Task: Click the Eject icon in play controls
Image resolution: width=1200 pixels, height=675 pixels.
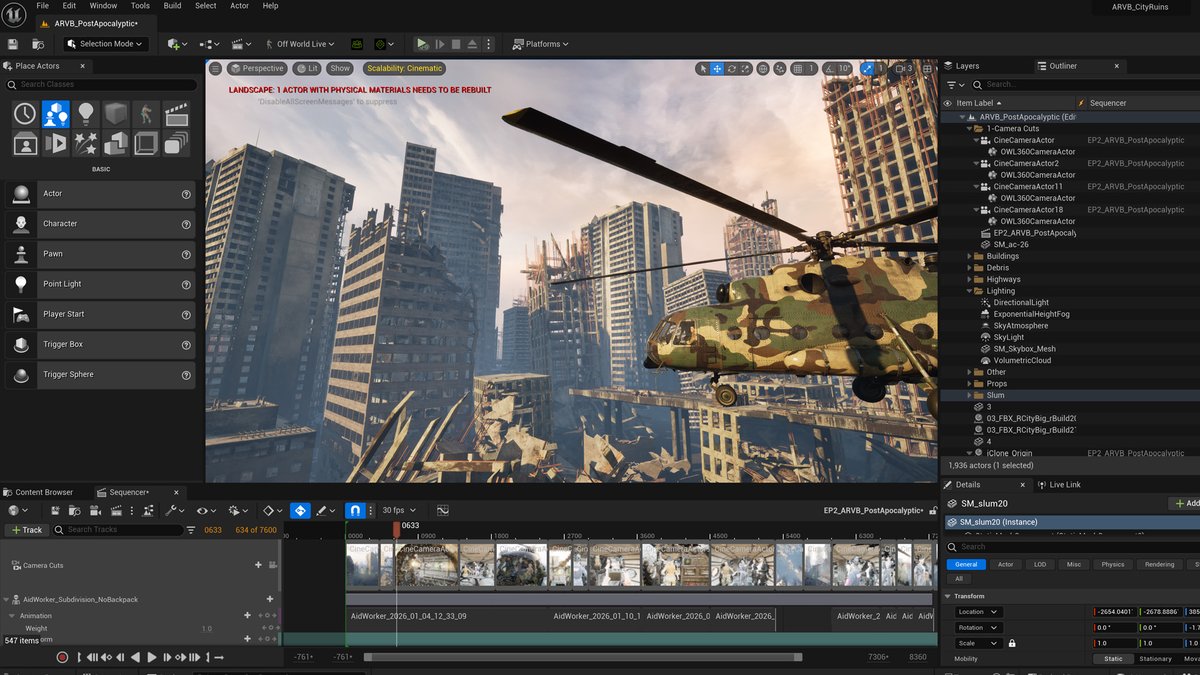Action: [x=473, y=44]
